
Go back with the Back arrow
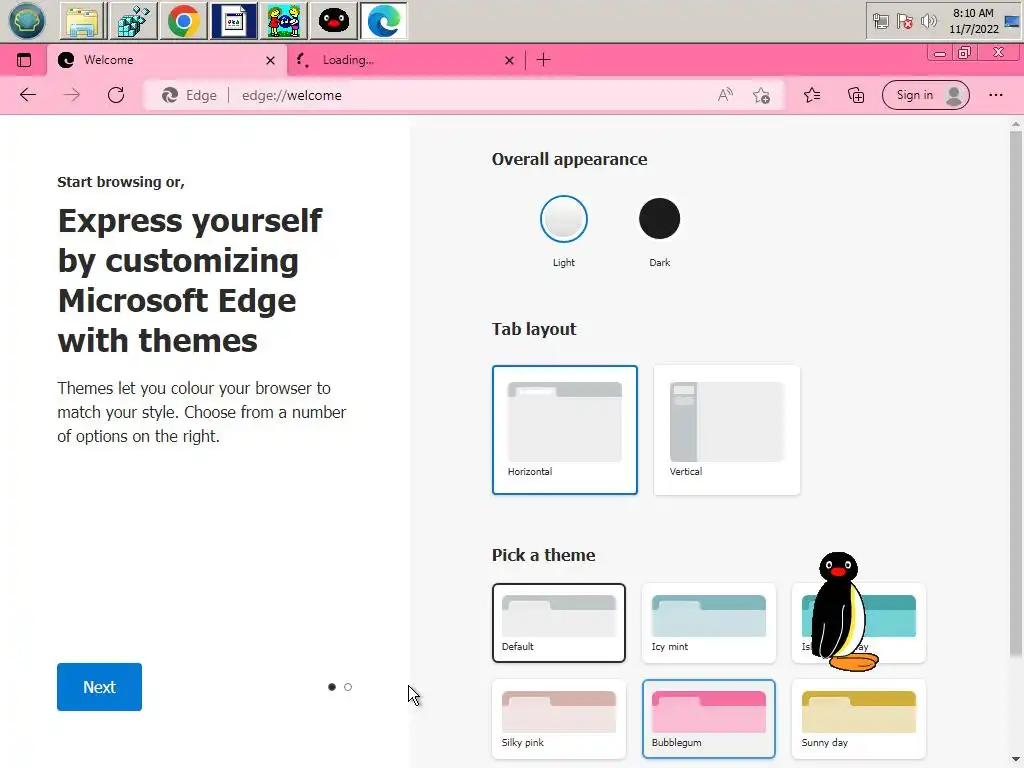click(x=27, y=95)
